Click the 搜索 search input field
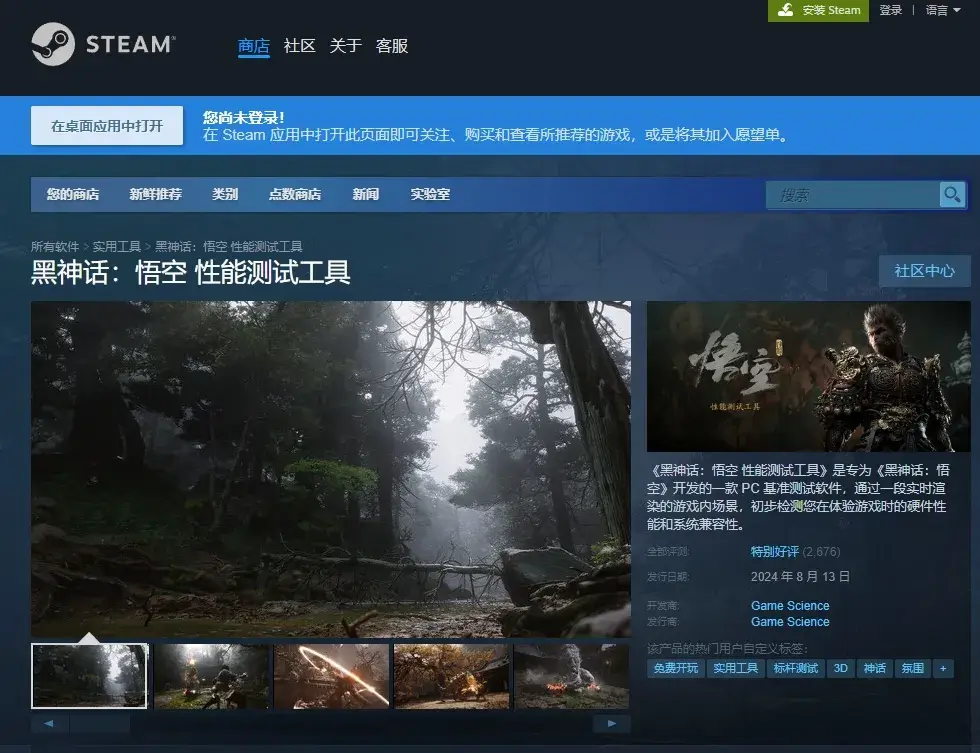The image size is (980, 753). (853, 195)
